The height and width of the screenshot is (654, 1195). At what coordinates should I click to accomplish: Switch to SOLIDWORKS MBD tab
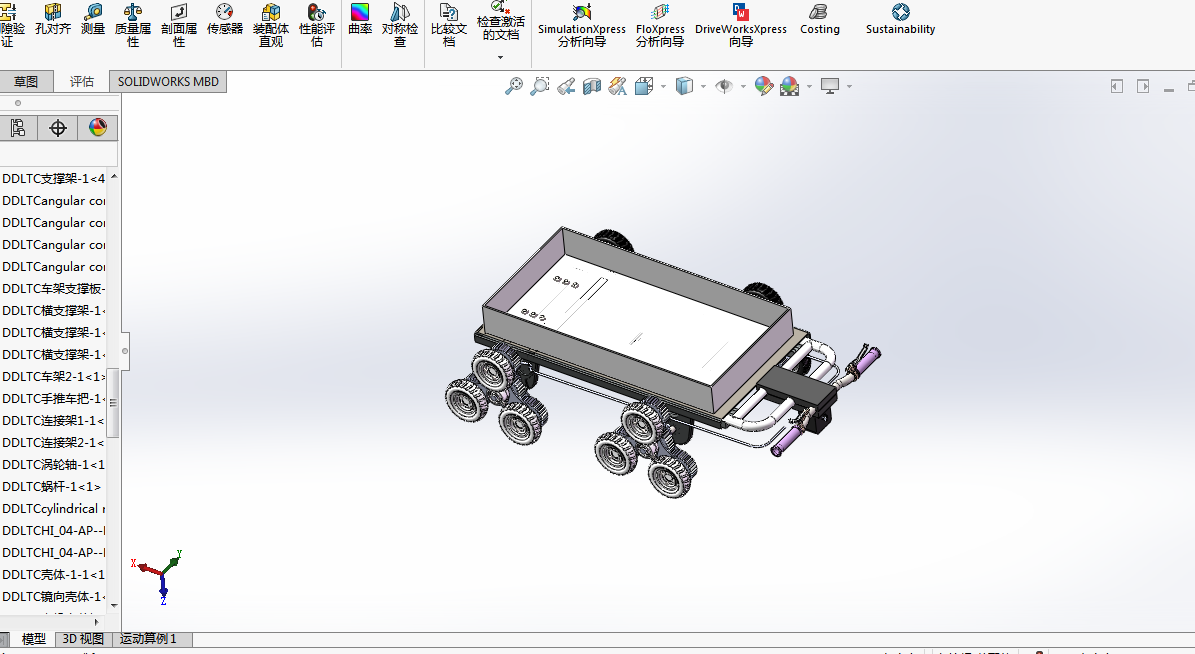point(168,82)
